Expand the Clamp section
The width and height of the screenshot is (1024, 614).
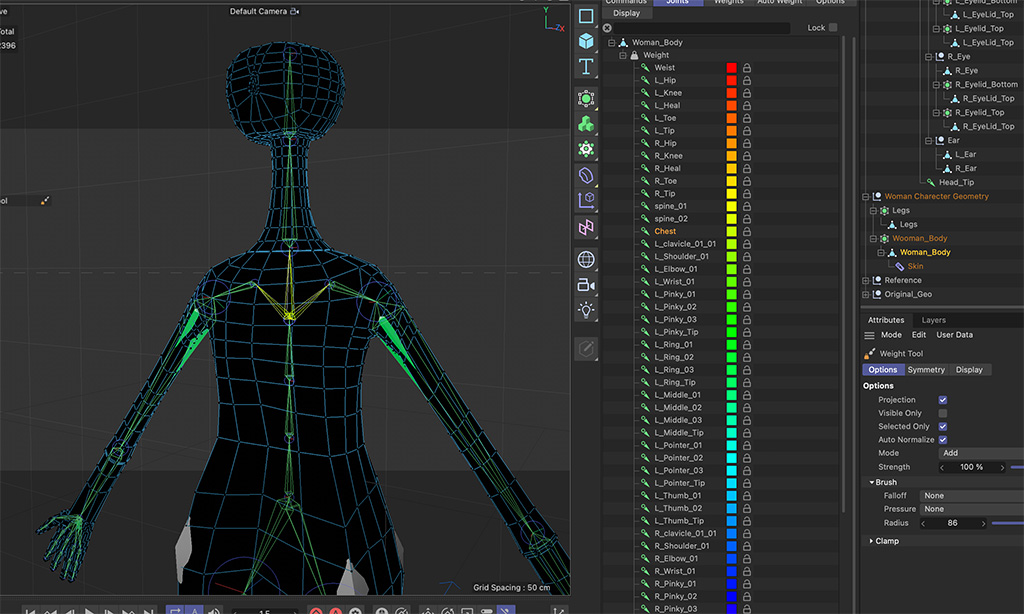click(x=872, y=541)
